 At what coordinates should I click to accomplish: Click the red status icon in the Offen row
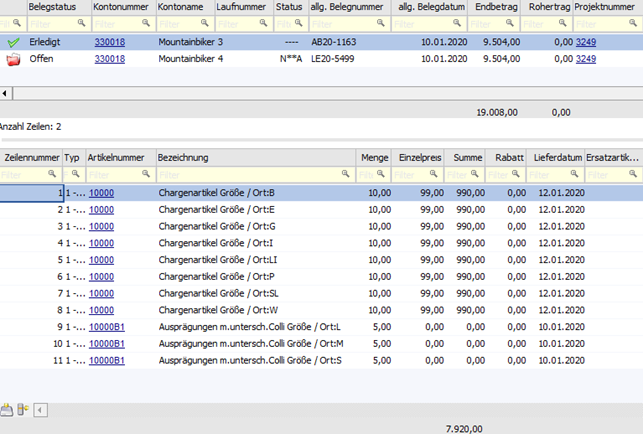[x=12, y=60]
